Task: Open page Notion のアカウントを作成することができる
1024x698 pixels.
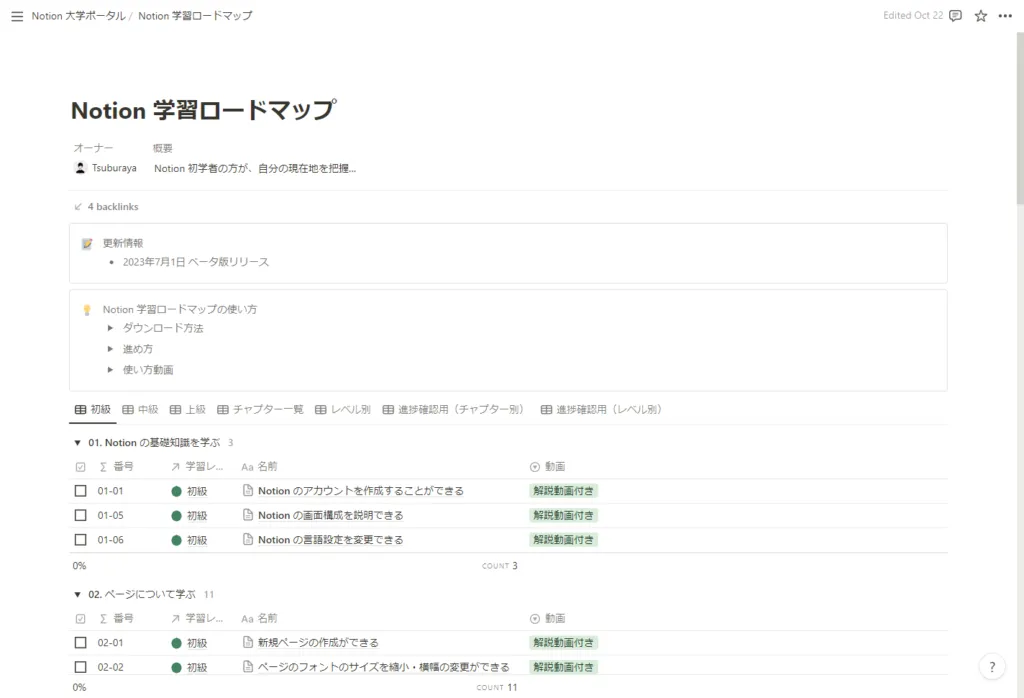Action: tap(360, 490)
